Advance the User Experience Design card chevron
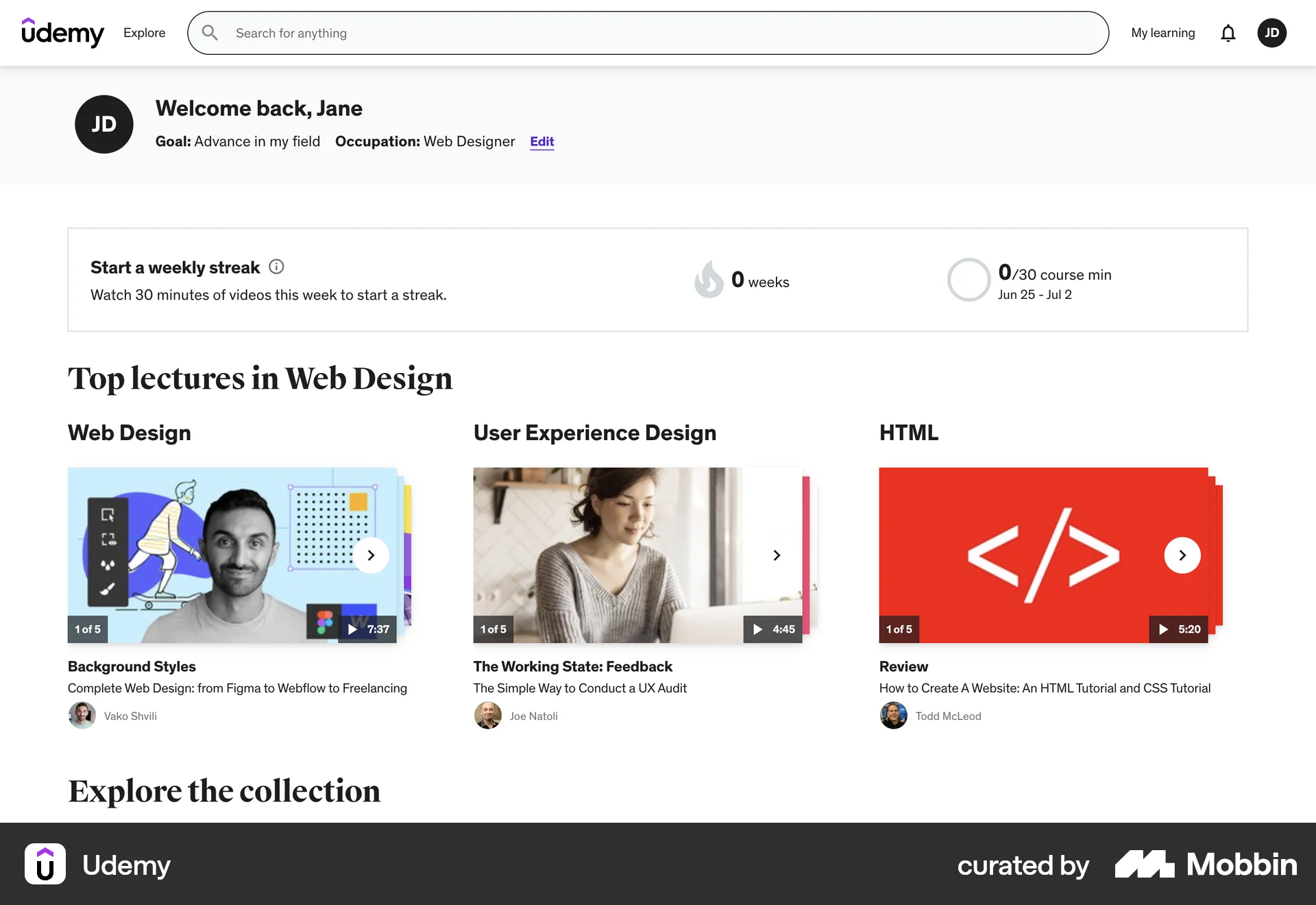This screenshot has width=1316, height=905. pyautogui.click(x=777, y=555)
